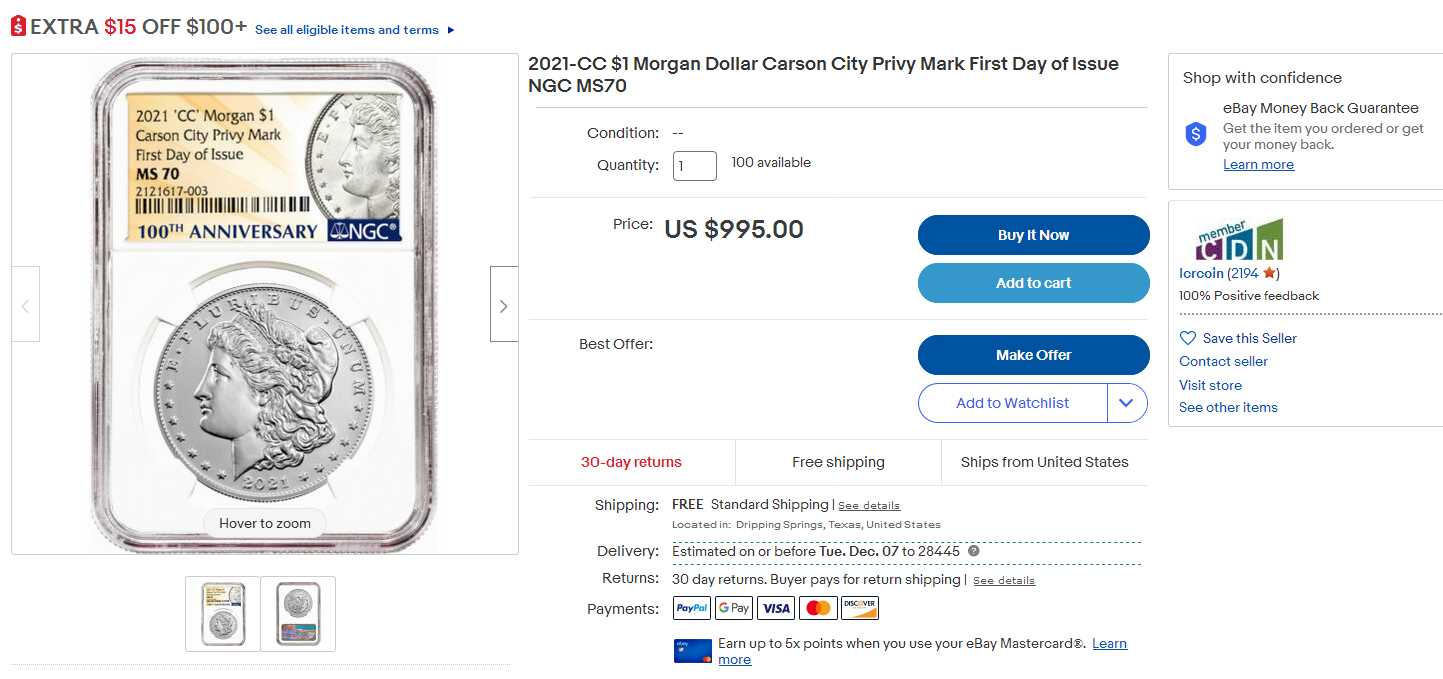Click the CDN member seller logo
Image resolution: width=1443 pixels, height=679 pixels.
1239,241
